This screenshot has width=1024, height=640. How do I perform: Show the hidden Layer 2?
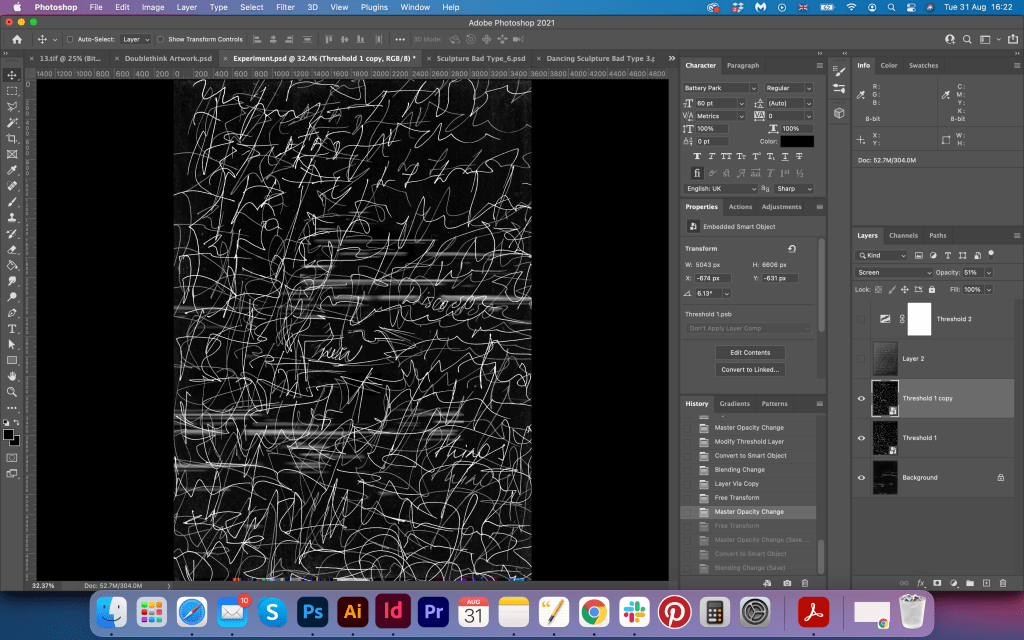861,358
